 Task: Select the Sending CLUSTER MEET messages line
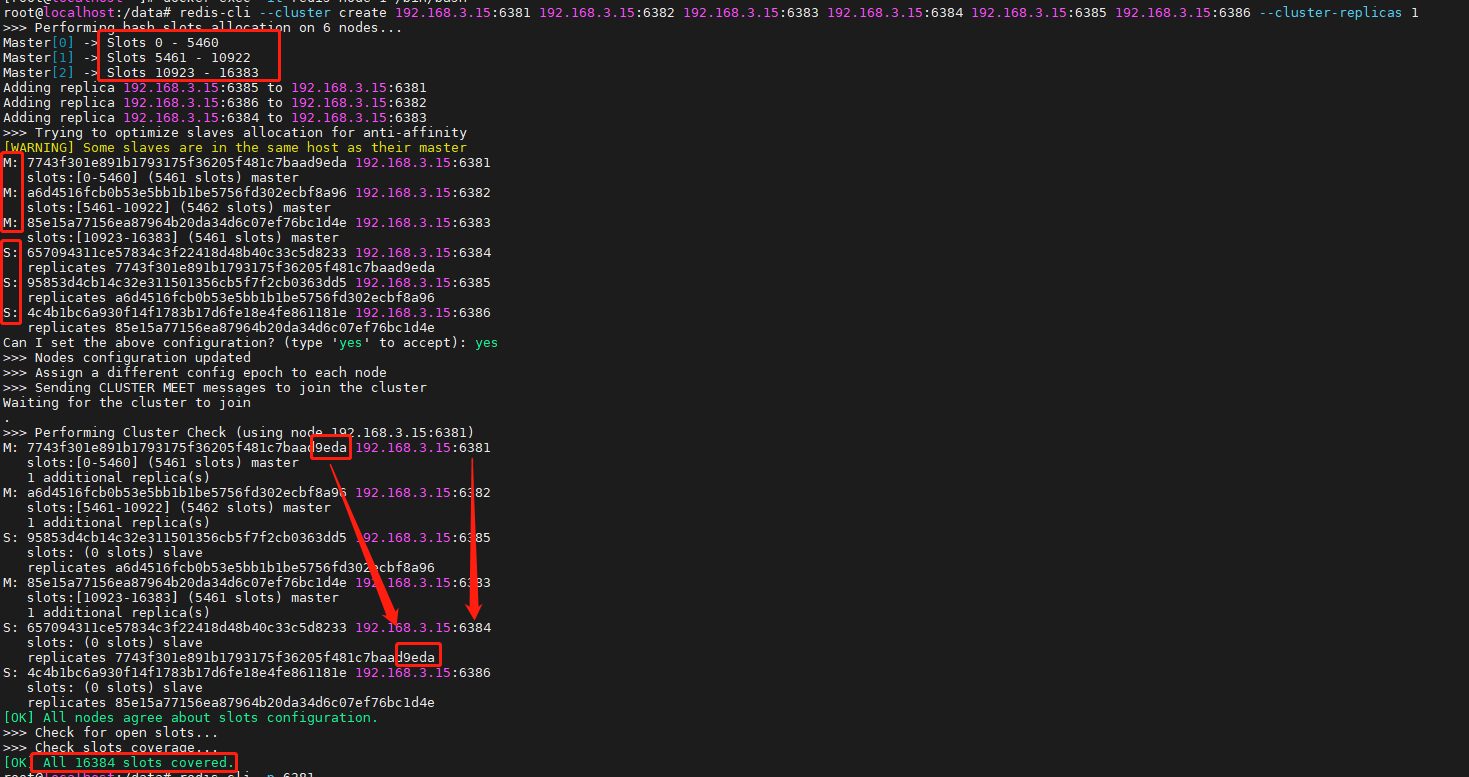pyautogui.click(x=214, y=388)
